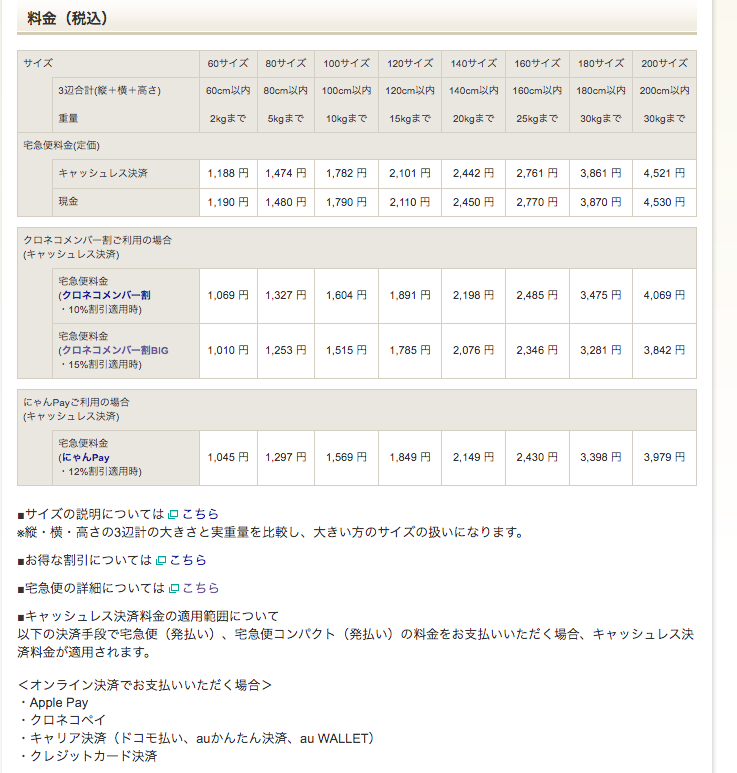The width and height of the screenshot is (737, 773).
Task: Click cash price 3,870 円
Action: (601, 202)
